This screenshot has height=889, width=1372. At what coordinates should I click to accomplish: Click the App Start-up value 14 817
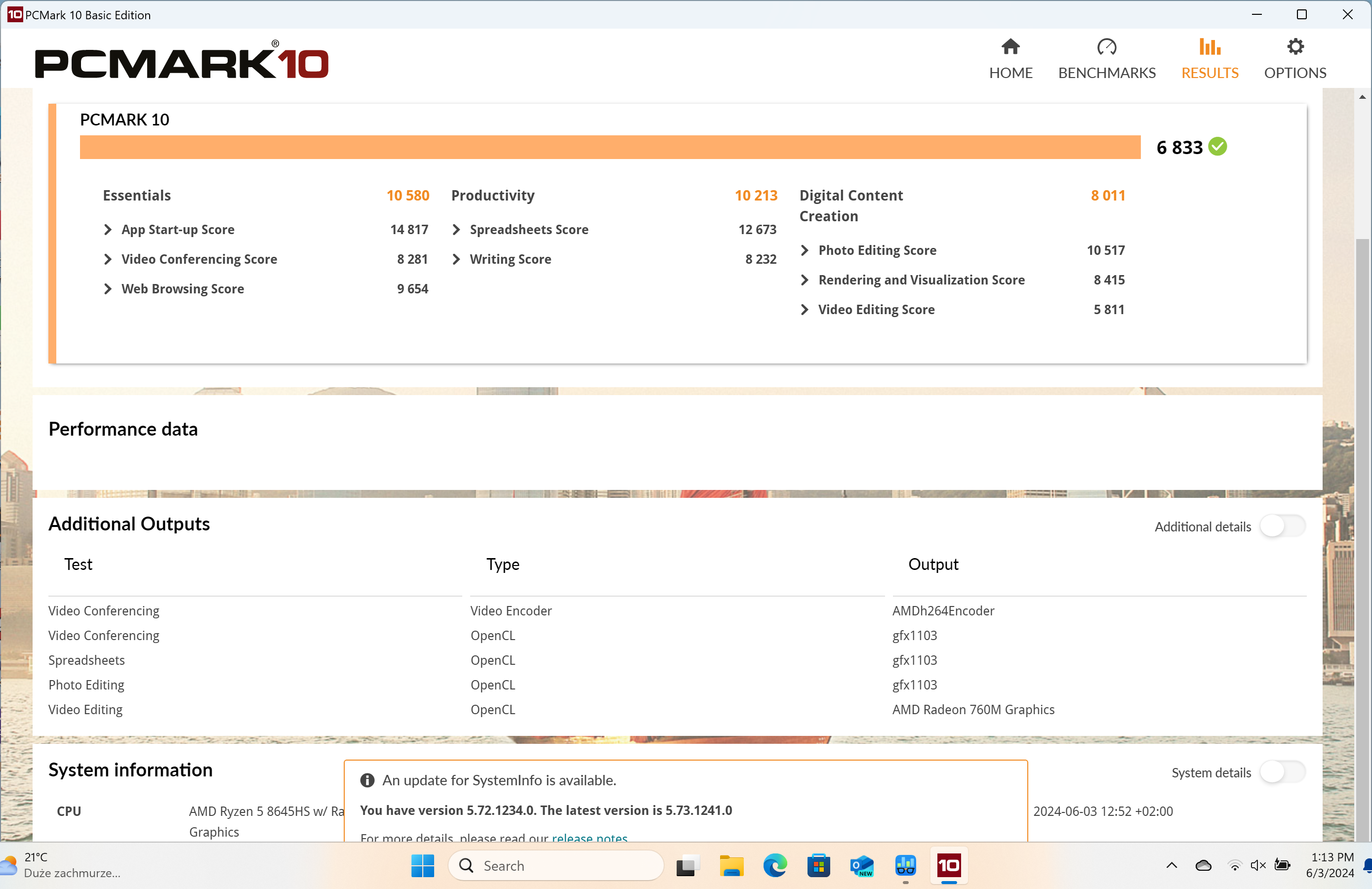click(x=409, y=230)
